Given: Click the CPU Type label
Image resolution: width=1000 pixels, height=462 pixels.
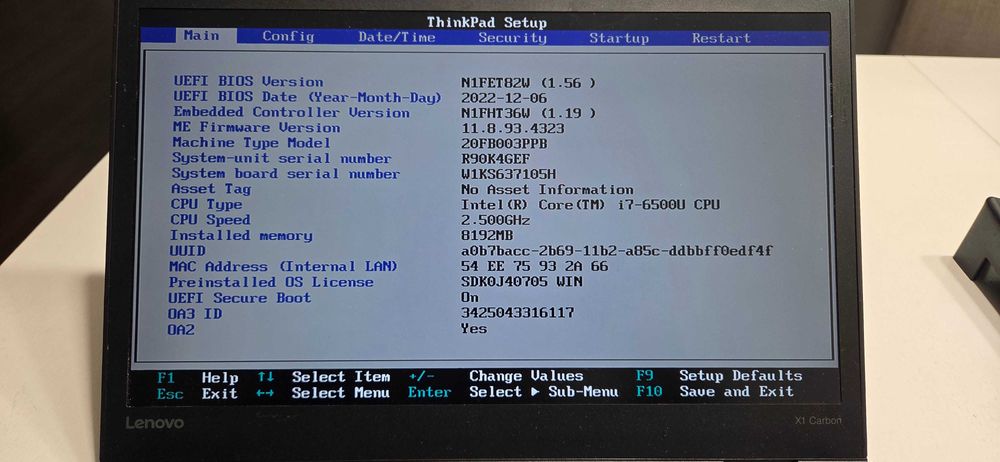Looking at the screenshot, I should click(207, 205).
